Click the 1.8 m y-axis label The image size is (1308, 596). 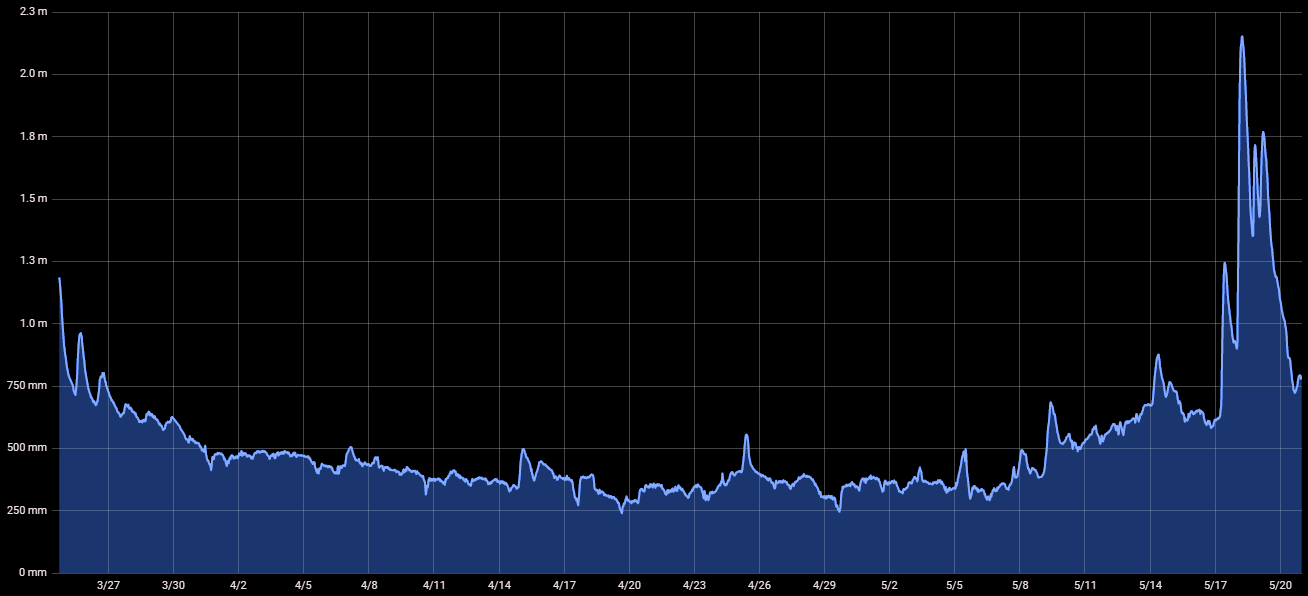34,136
